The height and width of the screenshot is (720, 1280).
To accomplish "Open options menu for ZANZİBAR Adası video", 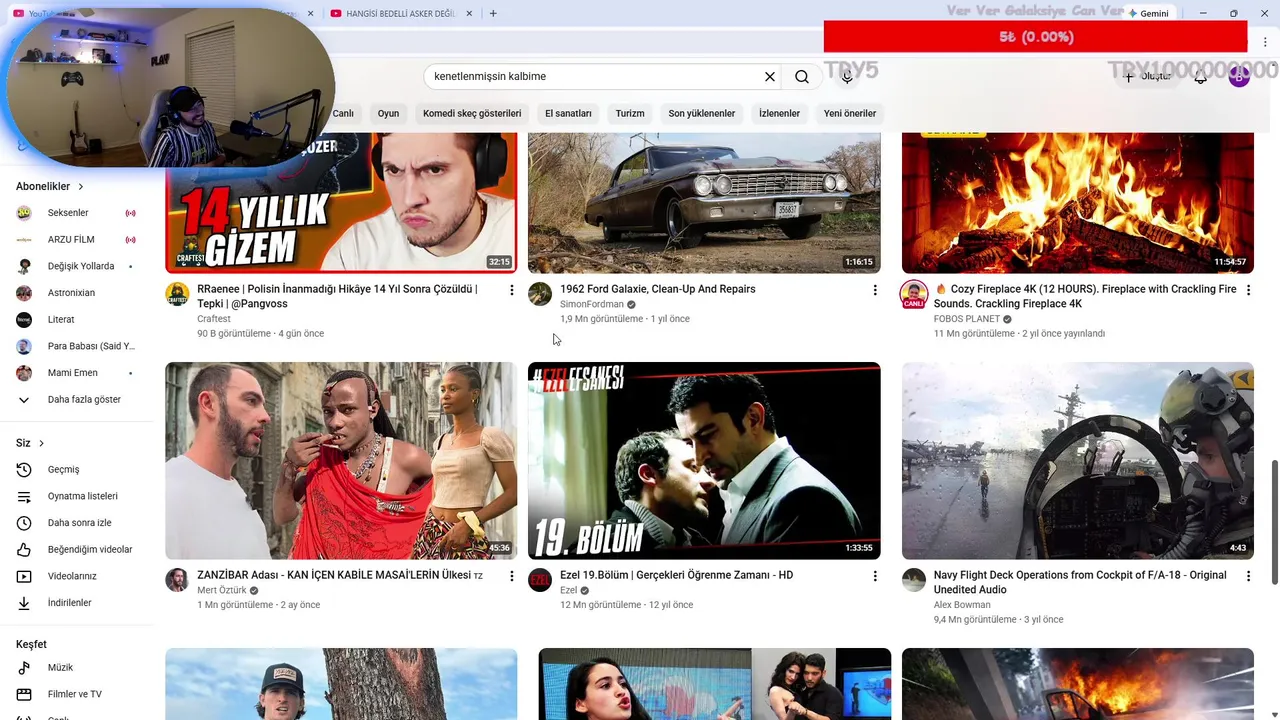I will point(512,576).
